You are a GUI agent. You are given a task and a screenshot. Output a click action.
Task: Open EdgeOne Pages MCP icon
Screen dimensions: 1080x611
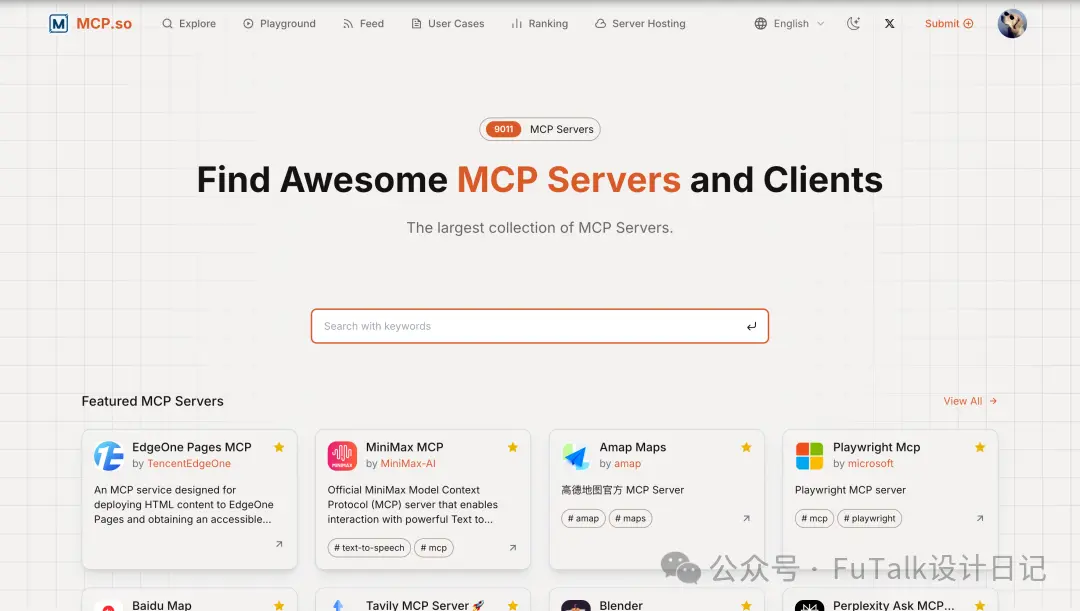[109, 456]
